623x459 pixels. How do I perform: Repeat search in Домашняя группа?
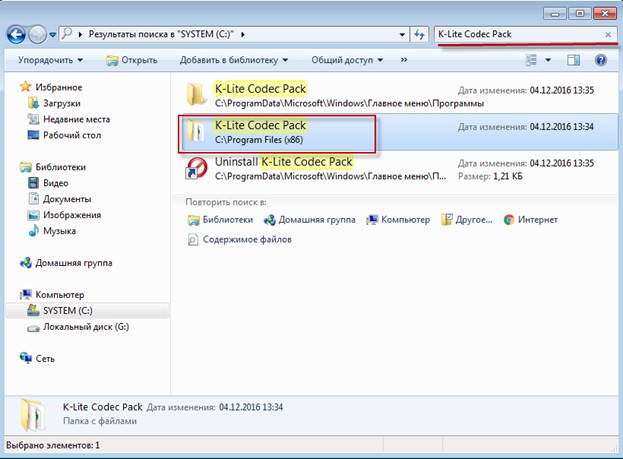310,220
